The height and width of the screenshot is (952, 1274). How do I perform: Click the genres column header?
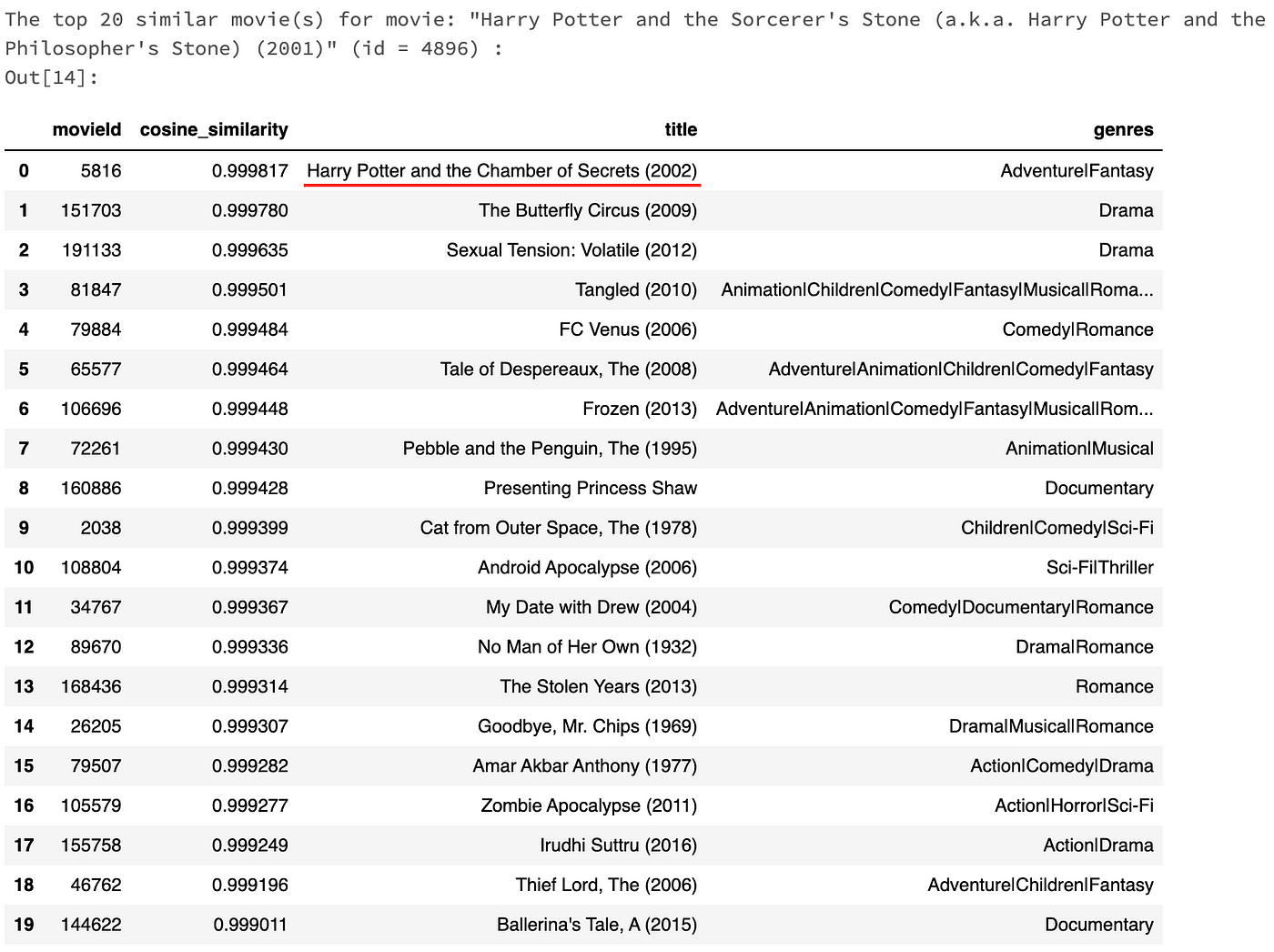pyautogui.click(x=1123, y=129)
